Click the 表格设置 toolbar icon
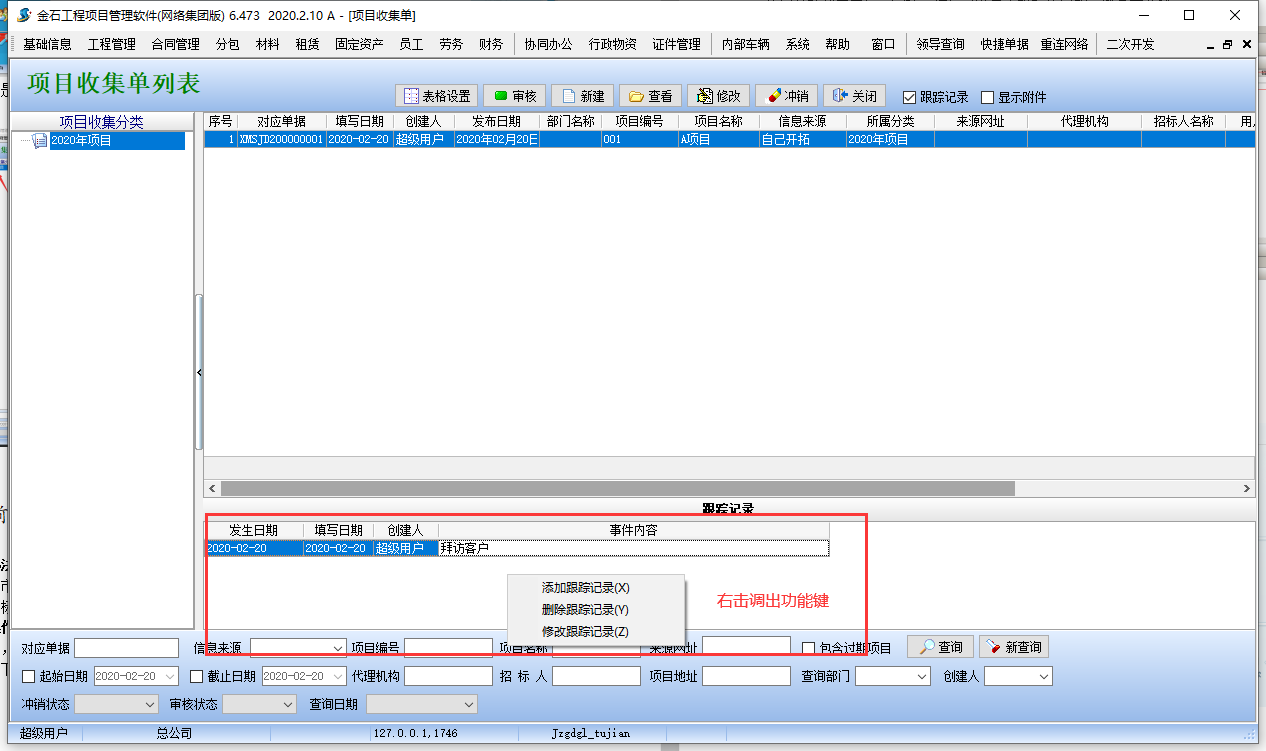The width and height of the screenshot is (1266, 751). 437,96
